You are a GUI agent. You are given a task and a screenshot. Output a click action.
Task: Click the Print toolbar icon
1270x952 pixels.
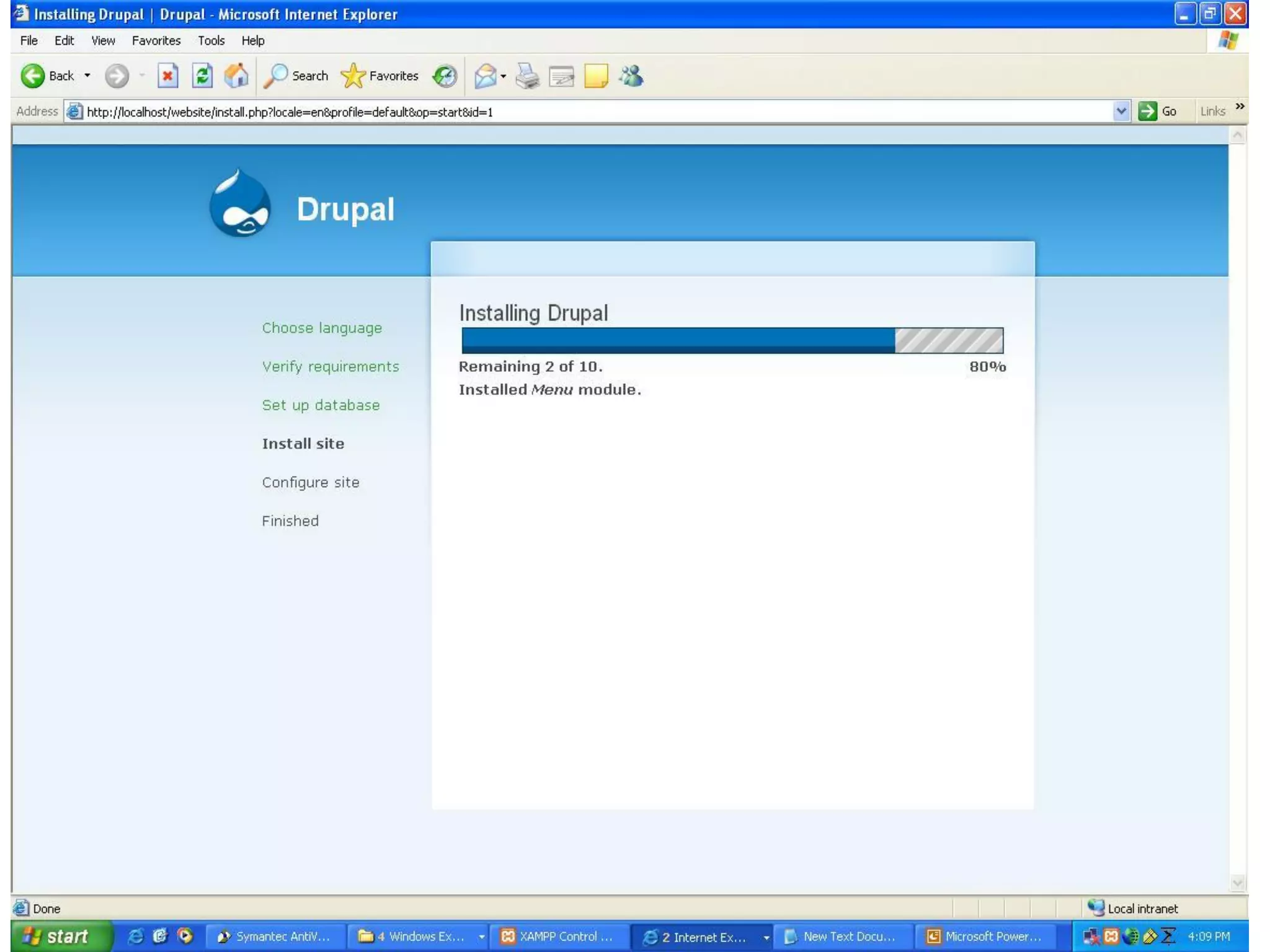[527, 76]
